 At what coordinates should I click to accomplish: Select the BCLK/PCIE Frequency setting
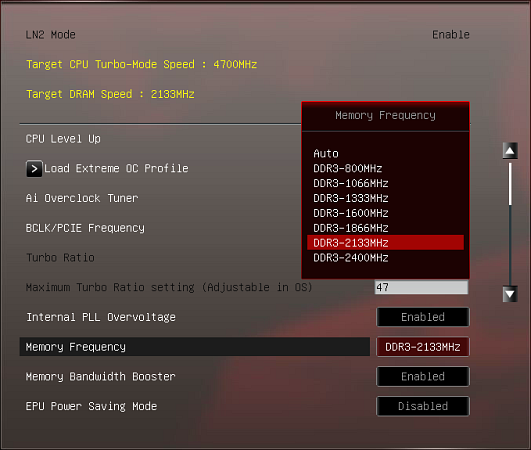[x=85, y=228]
